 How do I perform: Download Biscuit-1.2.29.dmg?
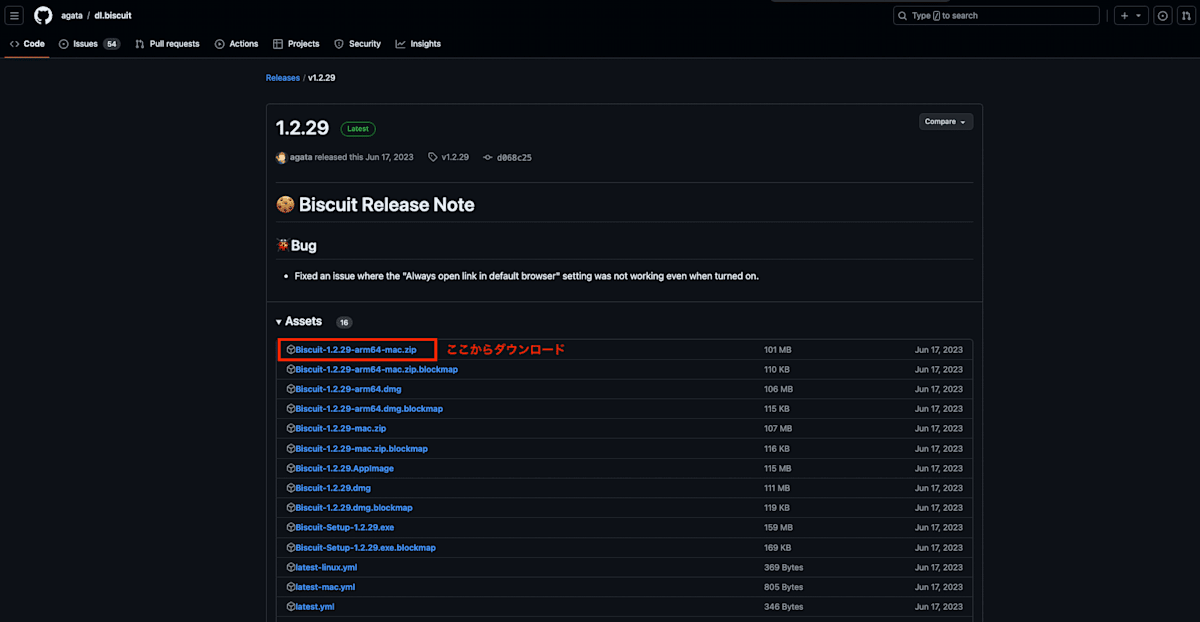coord(333,488)
